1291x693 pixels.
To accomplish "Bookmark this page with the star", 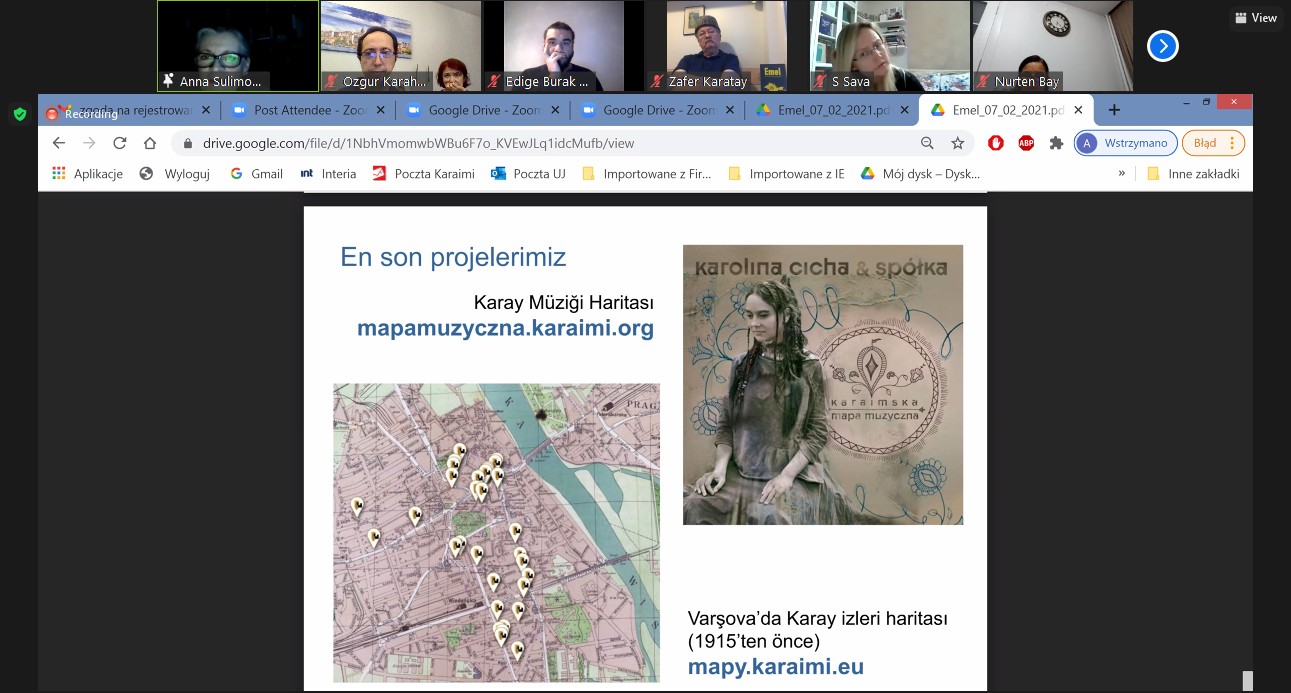I will pos(957,143).
